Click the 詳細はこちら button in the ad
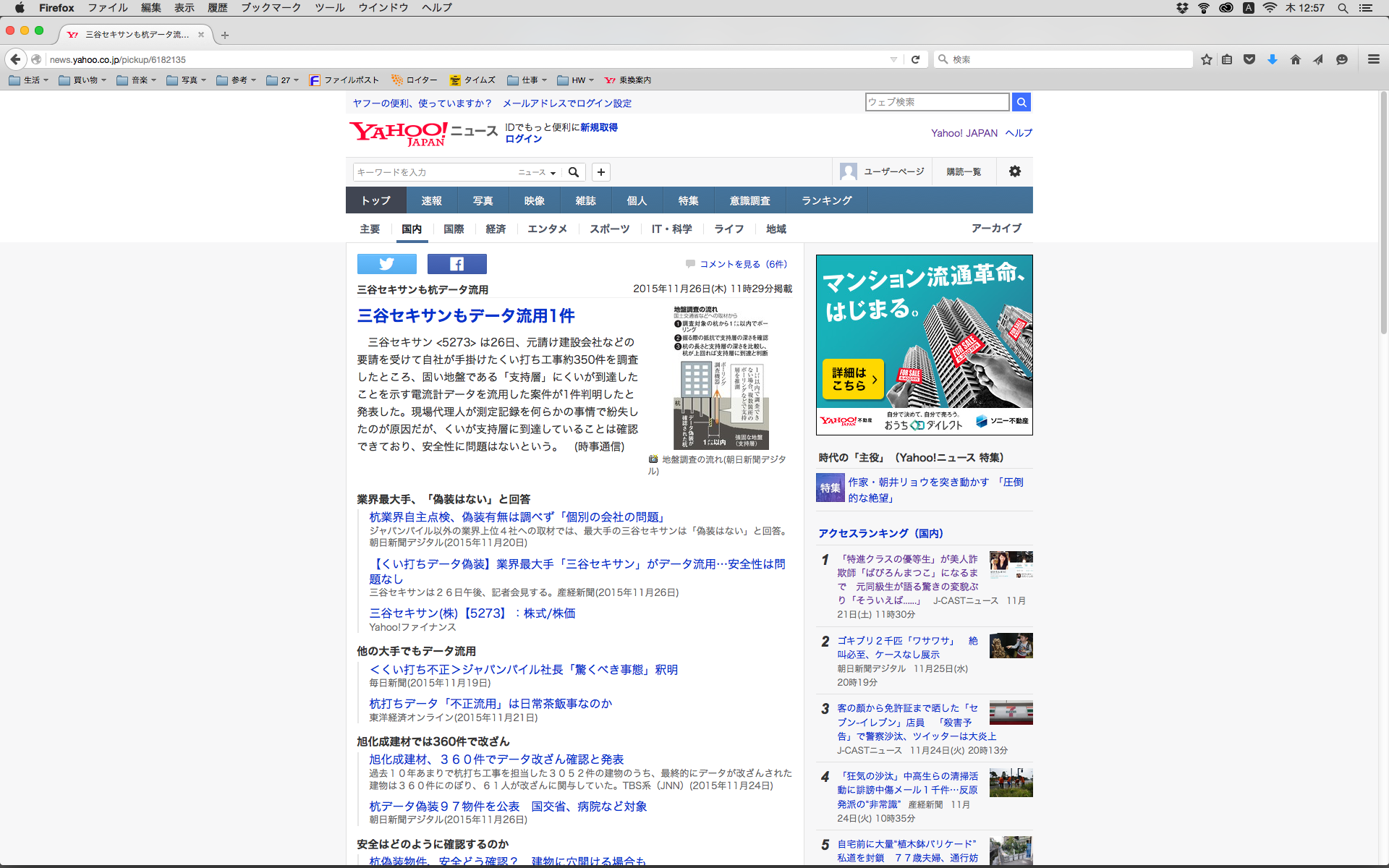This screenshot has width=1389, height=868. coord(853,378)
